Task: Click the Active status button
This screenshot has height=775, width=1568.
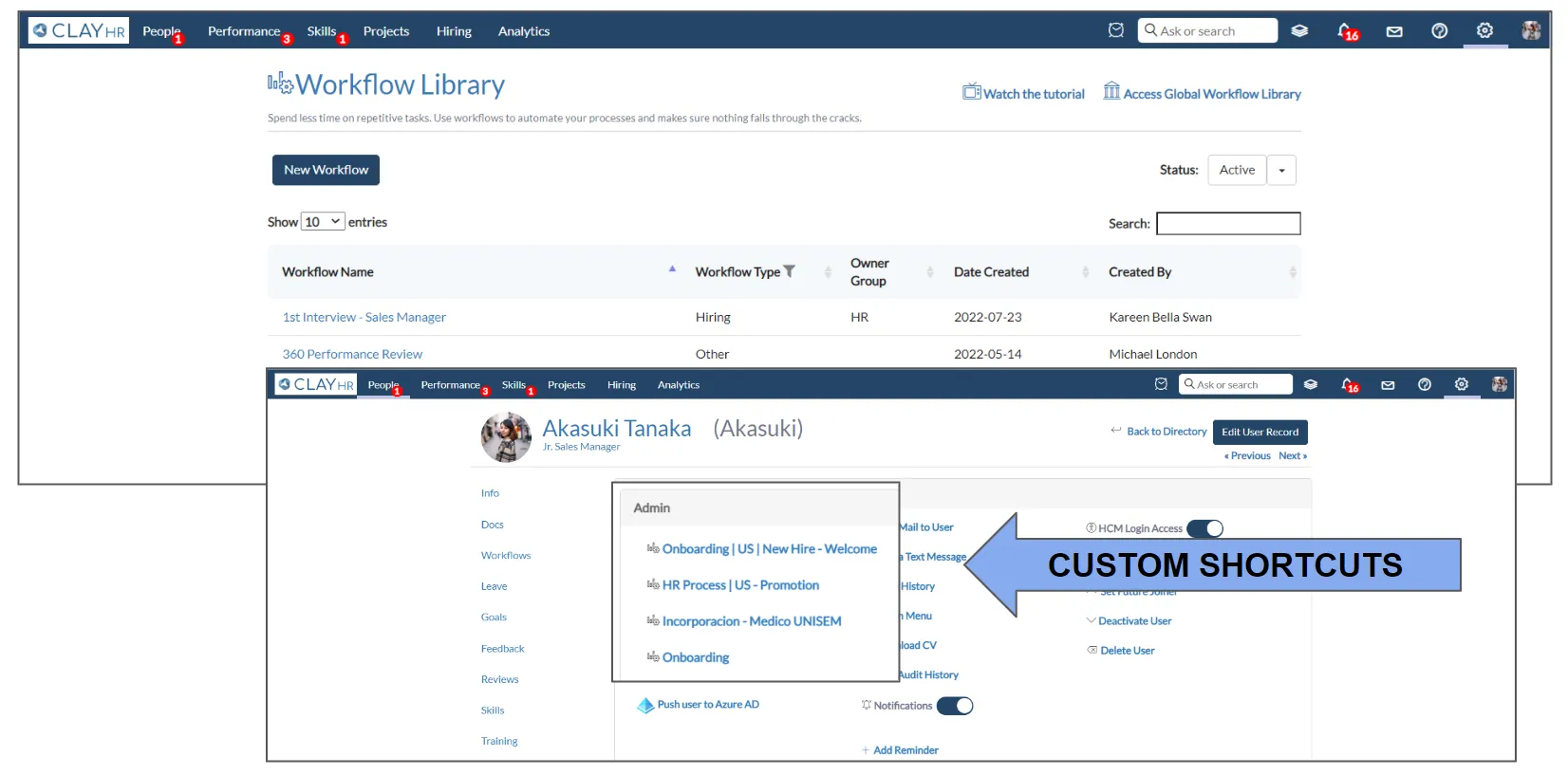Action: point(1237,171)
